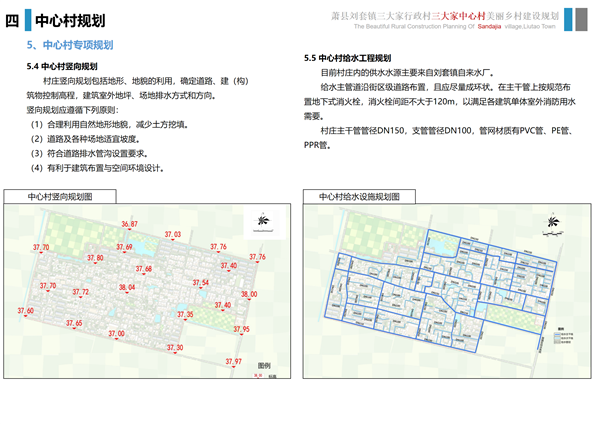Screen dimensions: 600x424
Task: Click the 四 中心村规划 chapter header
Action: click(x=55, y=20)
